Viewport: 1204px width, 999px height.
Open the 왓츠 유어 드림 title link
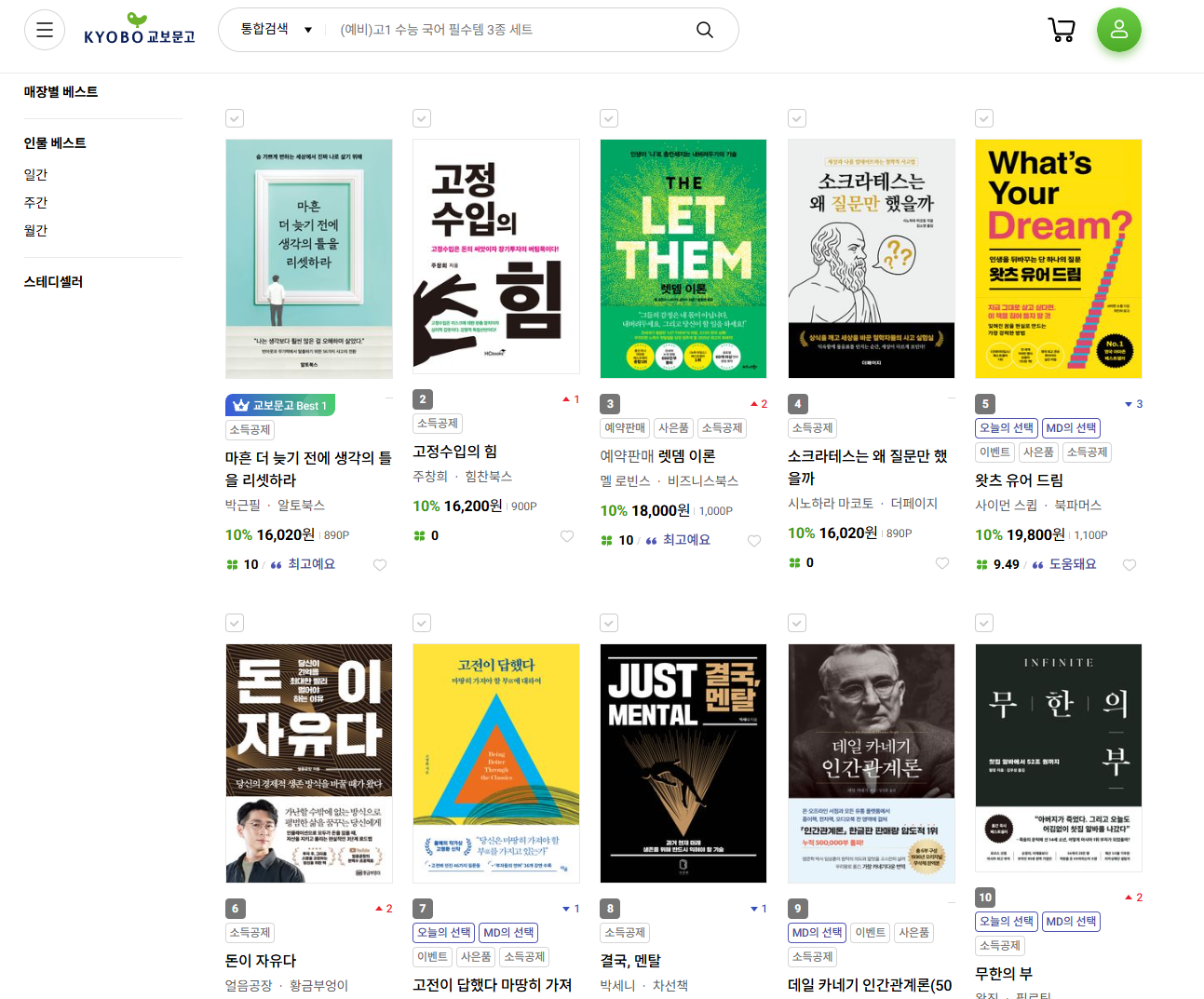tap(1019, 480)
